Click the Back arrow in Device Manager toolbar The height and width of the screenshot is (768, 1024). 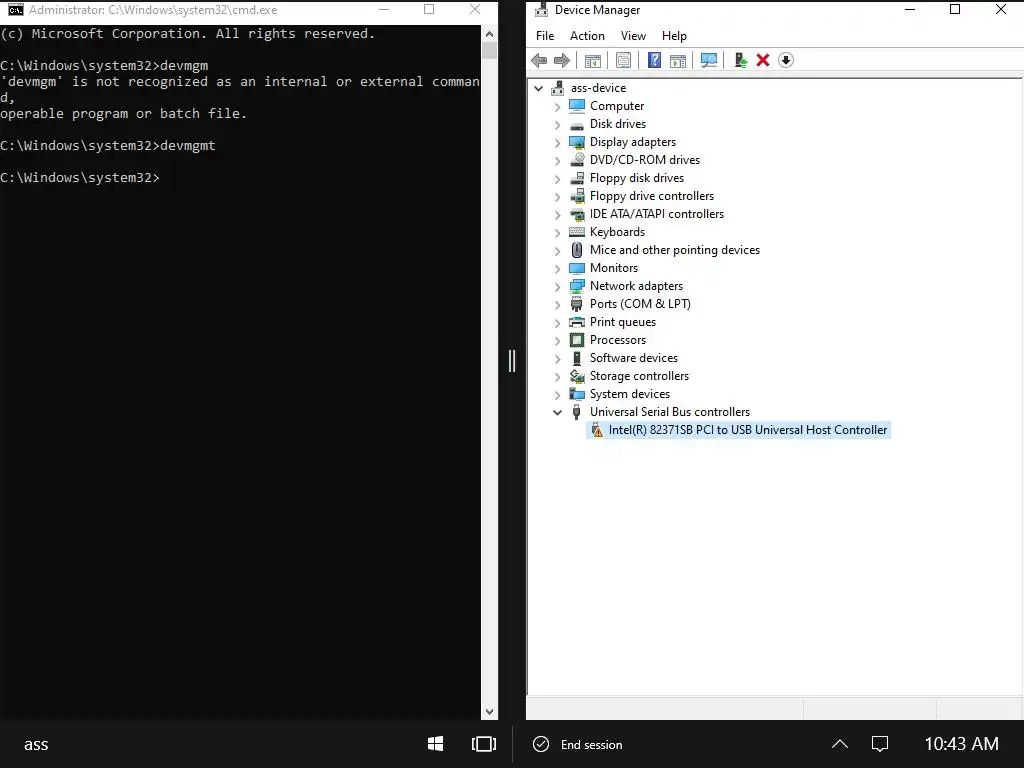click(x=539, y=61)
